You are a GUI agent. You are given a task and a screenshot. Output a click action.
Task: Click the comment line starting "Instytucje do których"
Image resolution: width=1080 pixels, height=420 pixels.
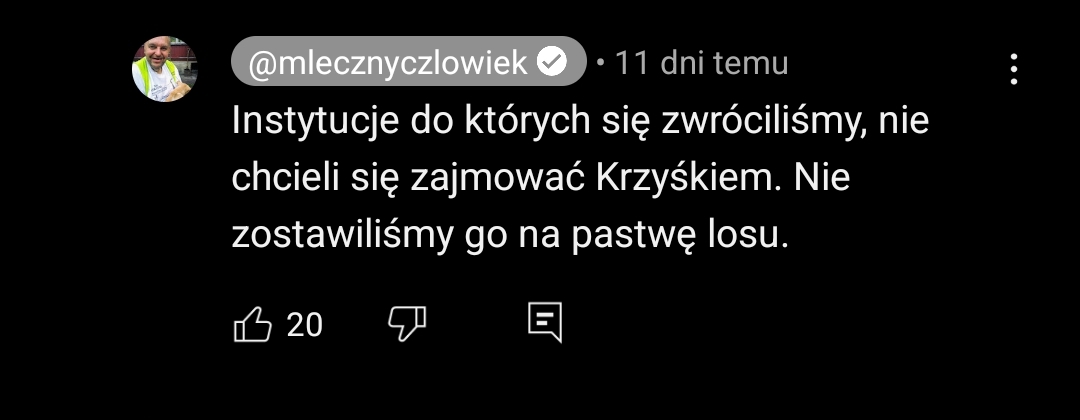pos(580,121)
